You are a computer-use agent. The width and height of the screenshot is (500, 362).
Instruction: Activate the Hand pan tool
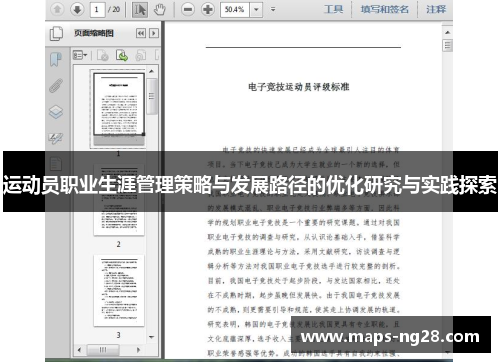pos(160,9)
